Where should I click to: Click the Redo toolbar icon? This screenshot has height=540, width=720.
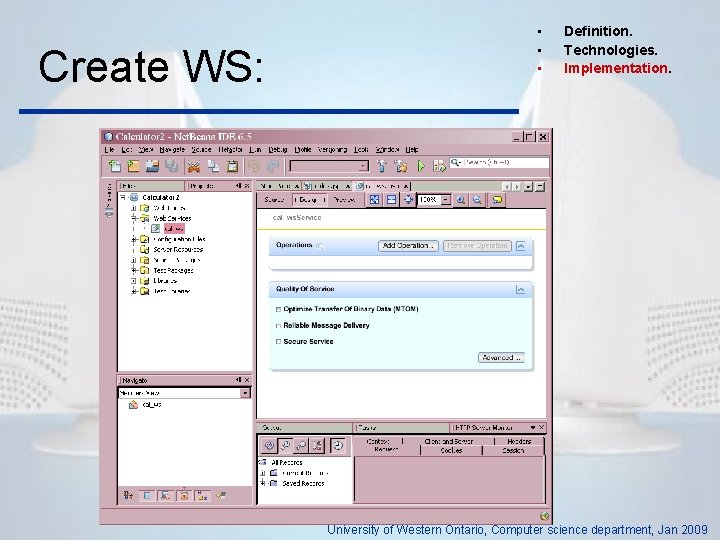click(273, 166)
